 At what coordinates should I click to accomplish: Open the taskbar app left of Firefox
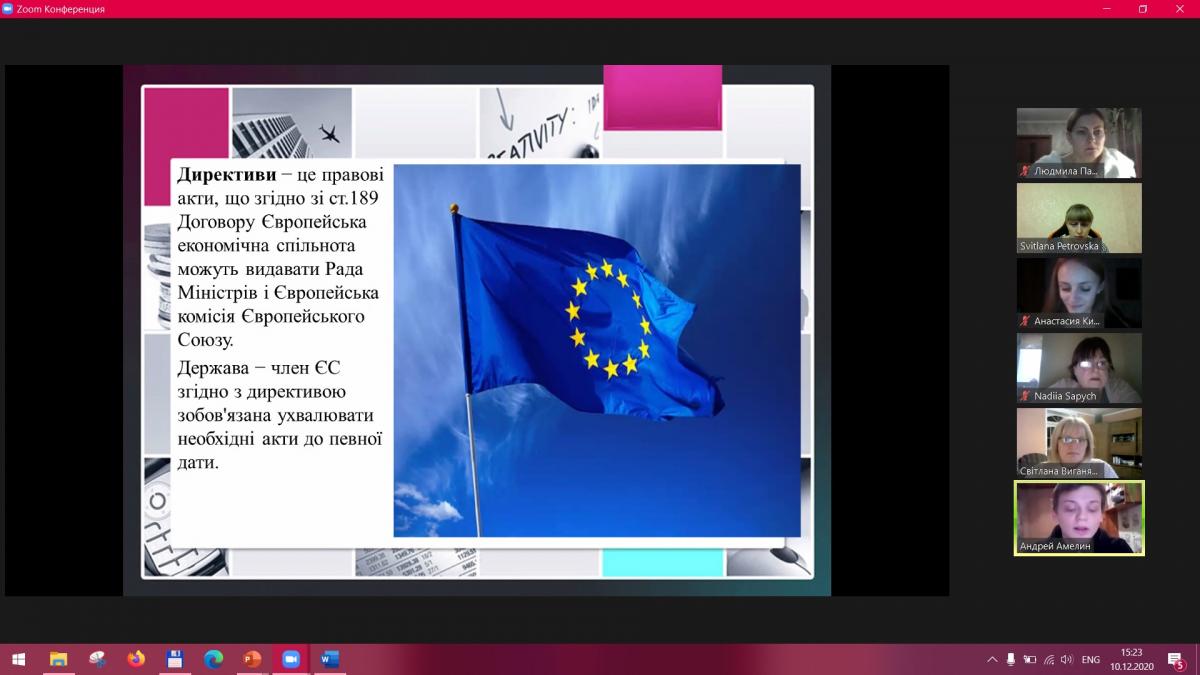tap(97, 659)
